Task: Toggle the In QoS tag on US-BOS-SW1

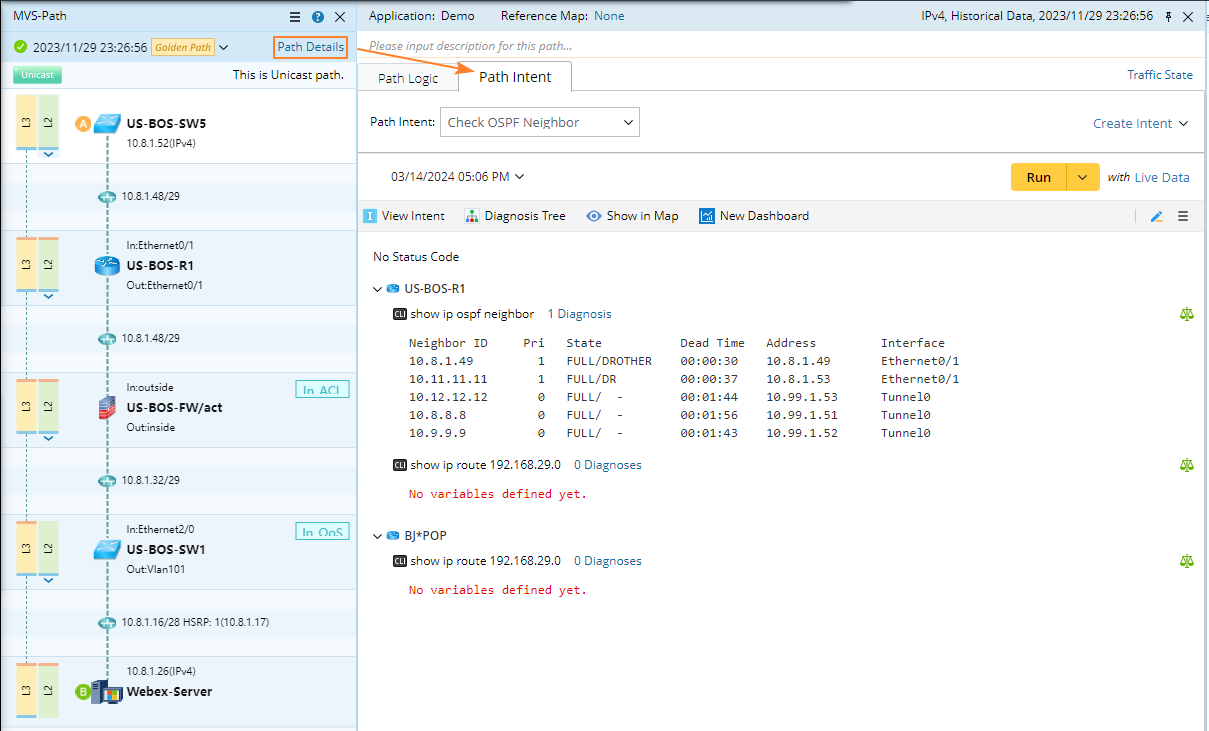Action: coord(322,531)
